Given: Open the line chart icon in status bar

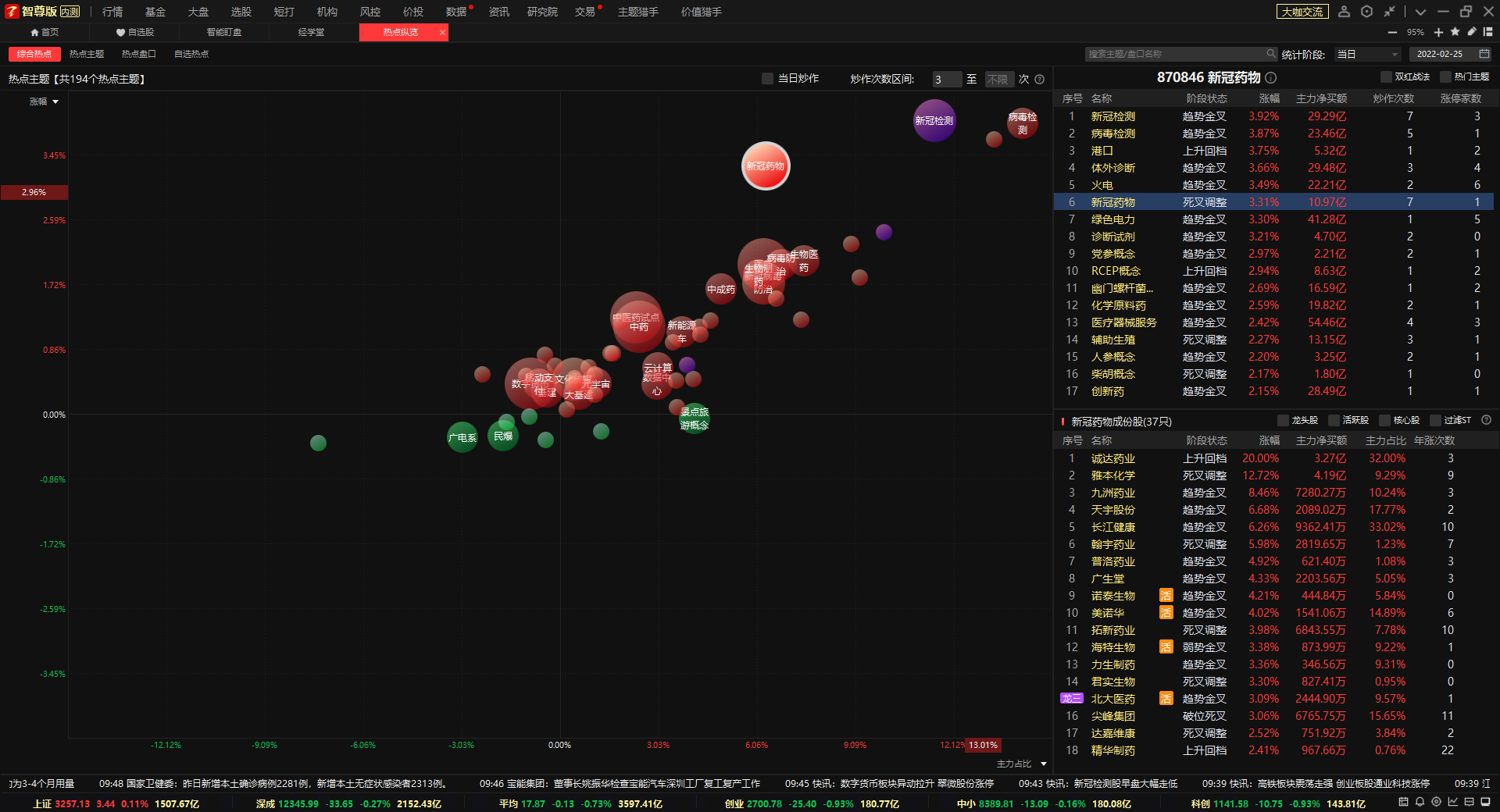Looking at the screenshot, I should [x=1452, y=802].
